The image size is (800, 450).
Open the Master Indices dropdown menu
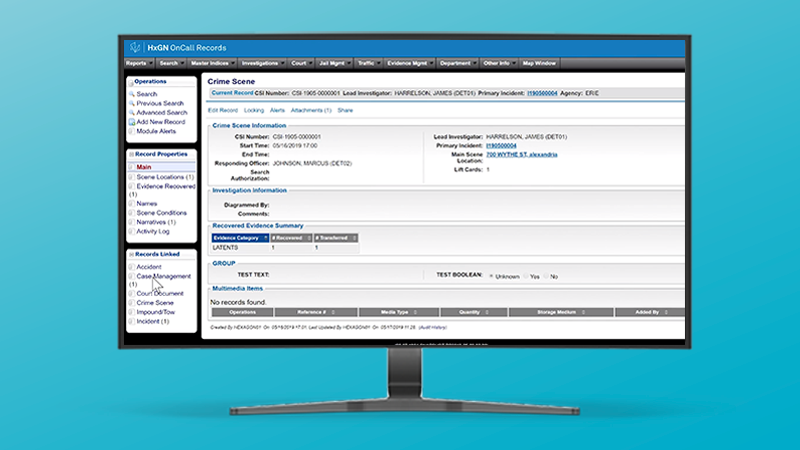tap(212, 63)
